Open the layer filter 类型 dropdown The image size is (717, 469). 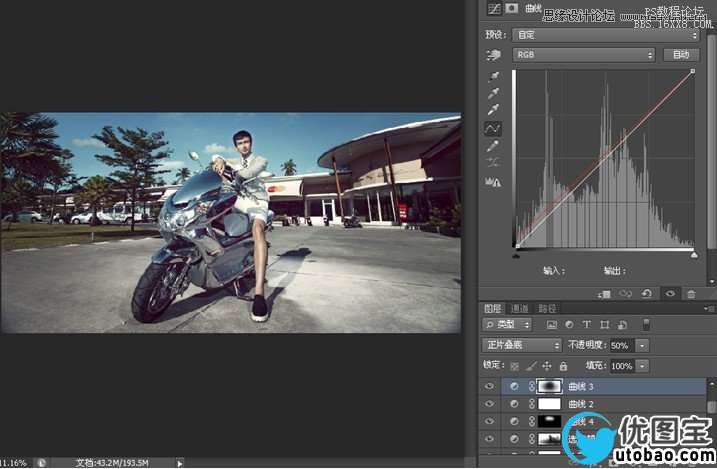[x=507, y=325]
